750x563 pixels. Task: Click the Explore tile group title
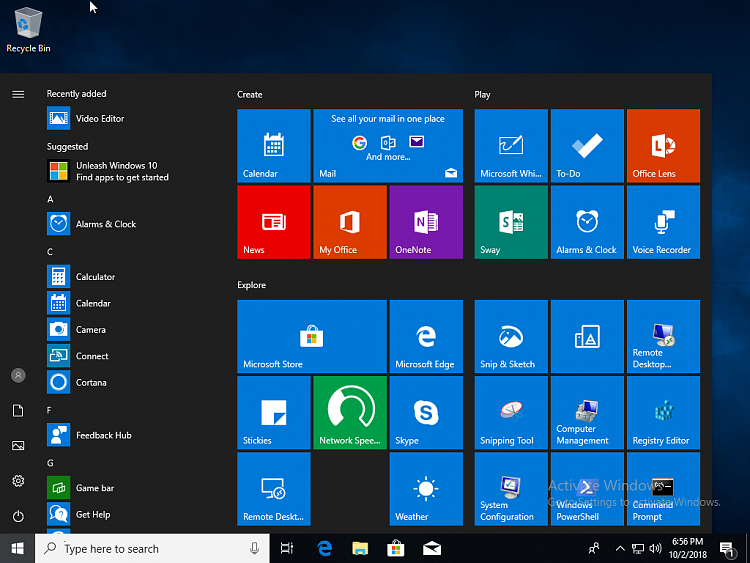pos(252,285)
